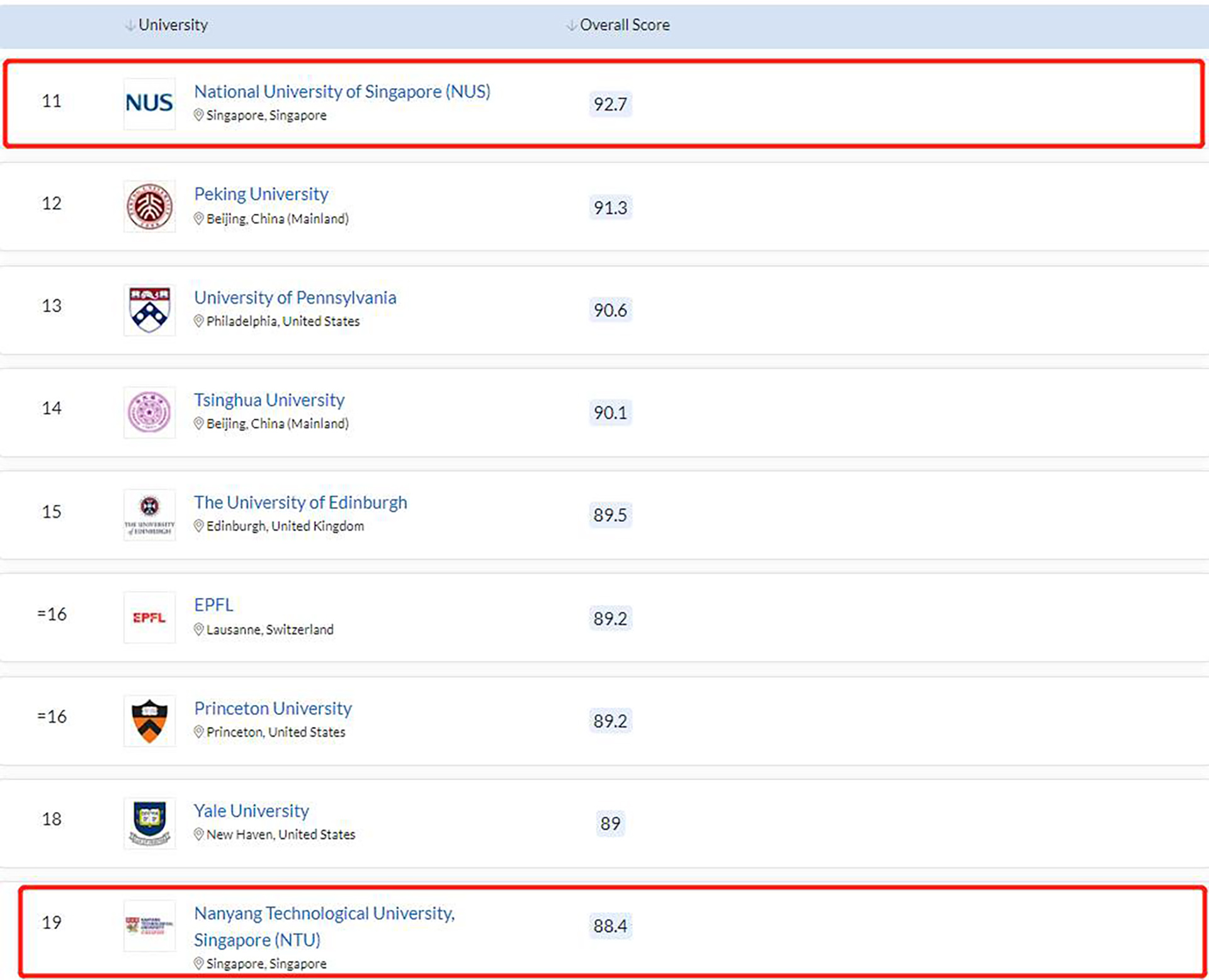Click the 89 score for Yale
Screen dimensions: 1209x980
[x=610, y=824]
